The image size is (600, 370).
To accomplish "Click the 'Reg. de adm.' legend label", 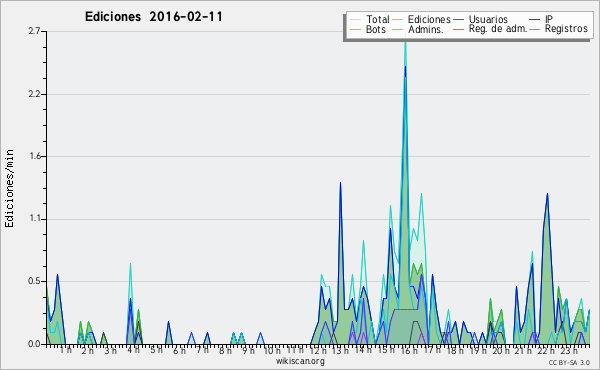I will tap(498, 29).
